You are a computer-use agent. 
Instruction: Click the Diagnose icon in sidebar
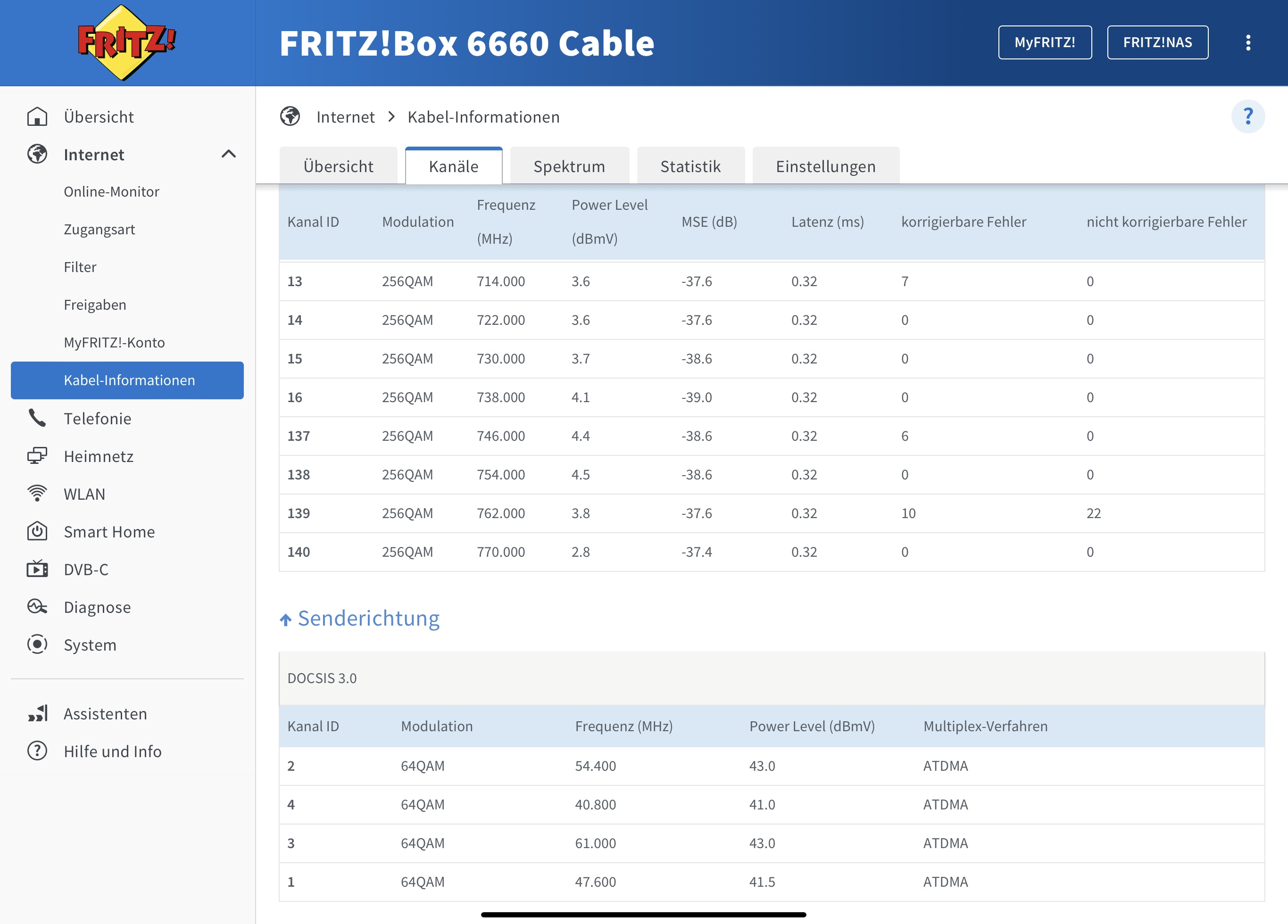[x=37, y=607]
